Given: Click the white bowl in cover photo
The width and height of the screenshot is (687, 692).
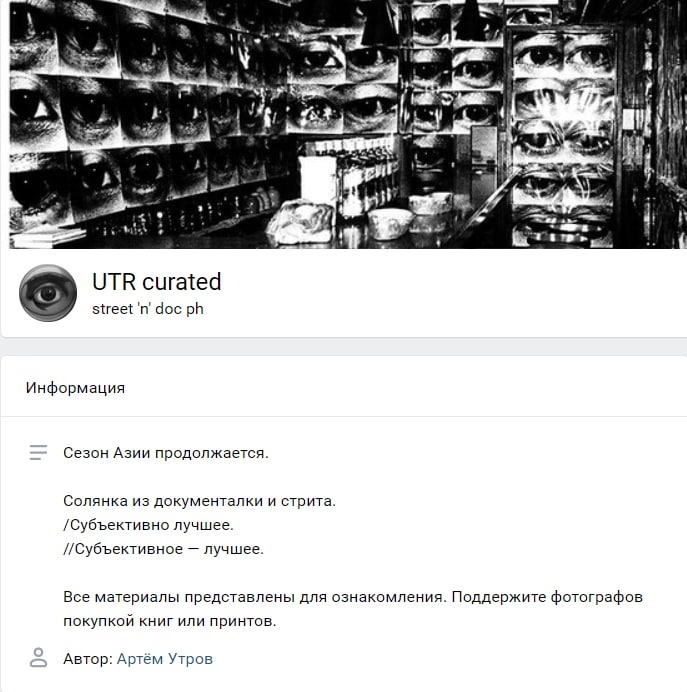Looking at the screenshot, I should coord(390,223).
